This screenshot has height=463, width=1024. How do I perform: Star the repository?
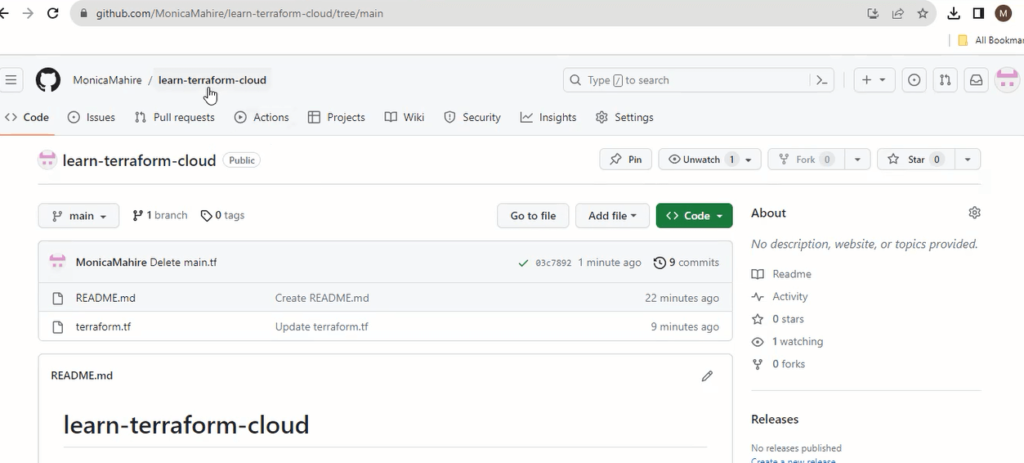click(916, 159)
